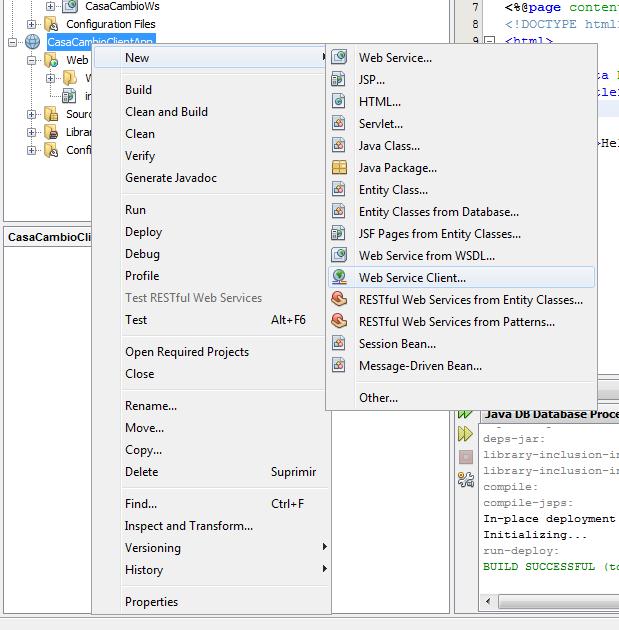Click the Configuration Files folder icon
Image resolution: width=619 pixels, height=630 pixels.
51,24
